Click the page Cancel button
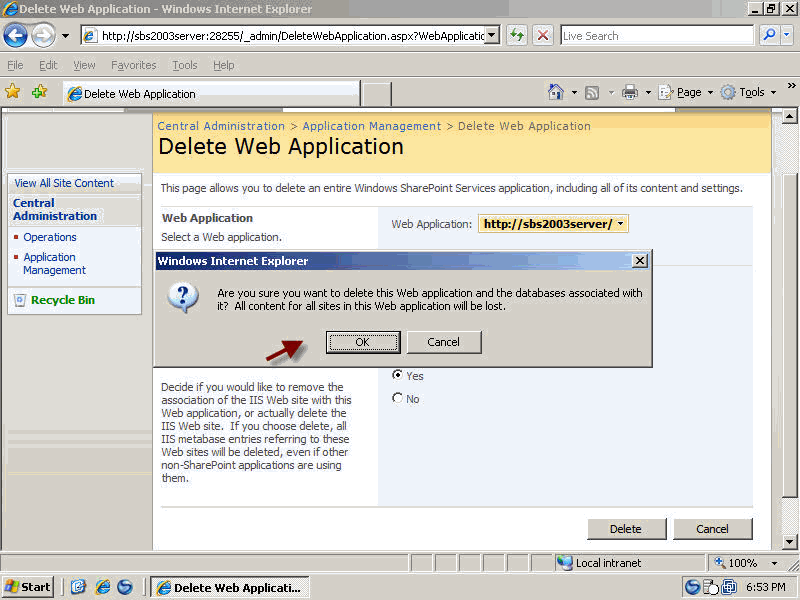Viewport: 800px width, 600px height. 712,529
